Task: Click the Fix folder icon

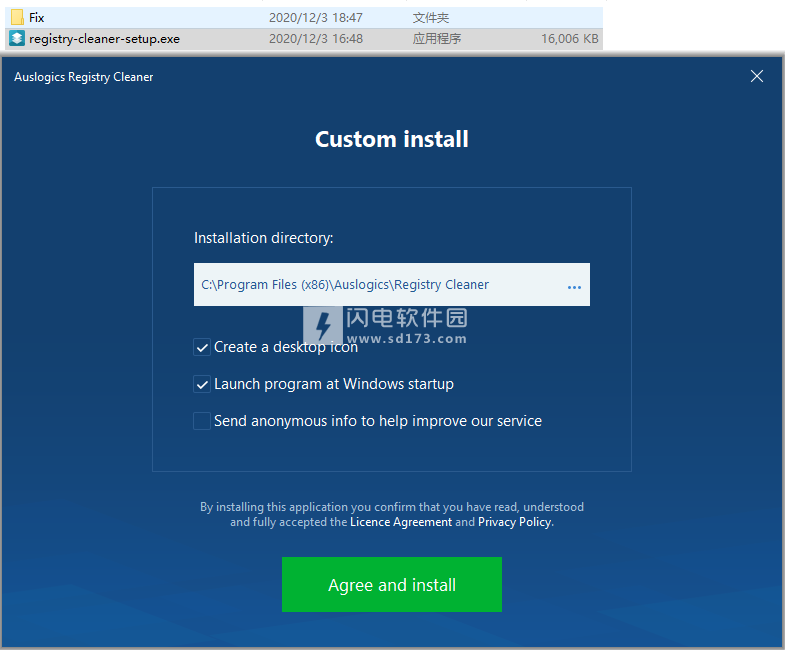Action: pyautogui.click(x=17, y=18)
